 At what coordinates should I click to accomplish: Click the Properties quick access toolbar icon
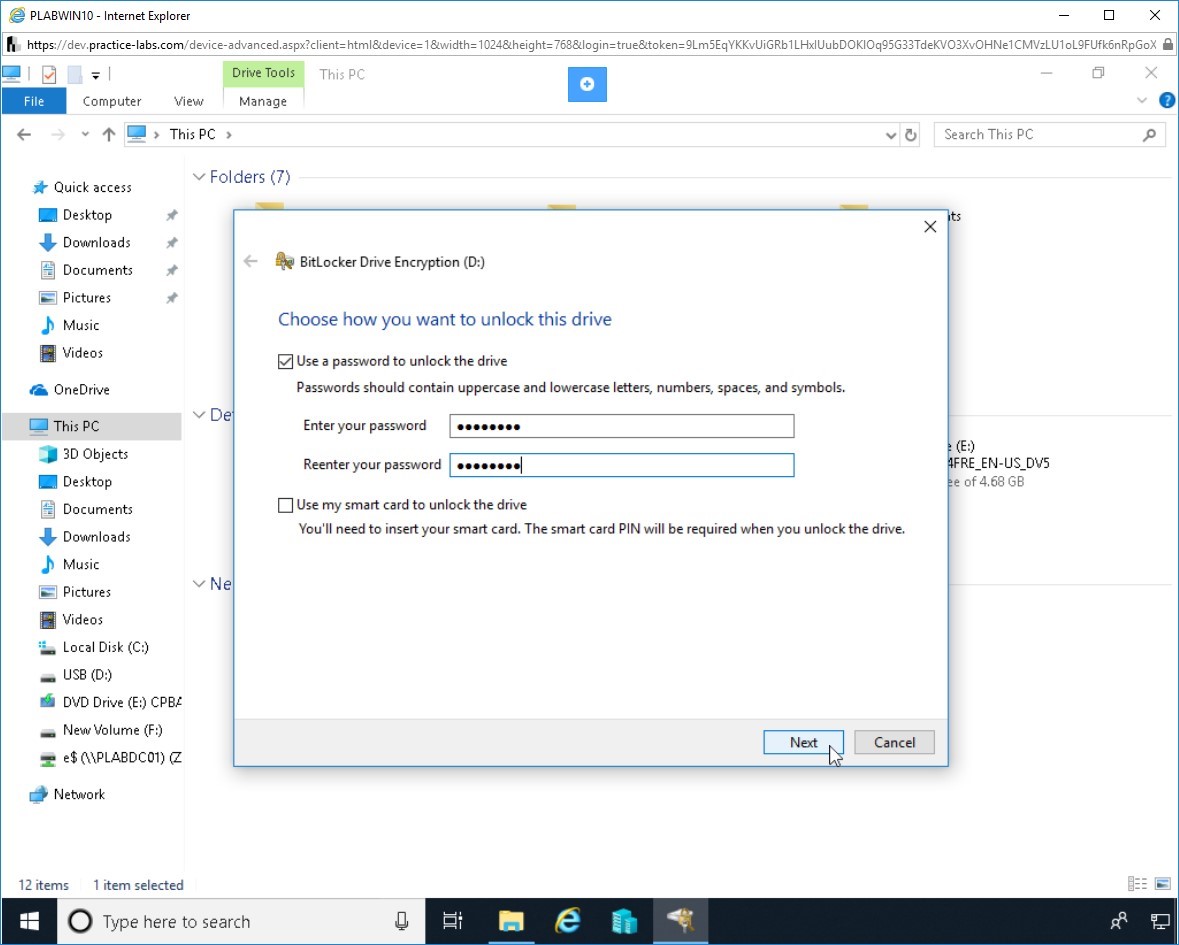tap(49, 74)
